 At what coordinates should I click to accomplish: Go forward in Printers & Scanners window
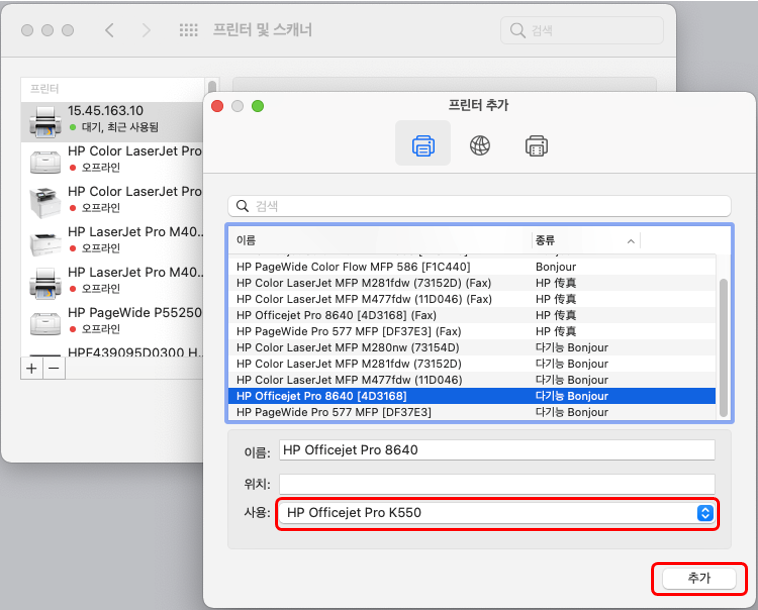click(146, 30)
